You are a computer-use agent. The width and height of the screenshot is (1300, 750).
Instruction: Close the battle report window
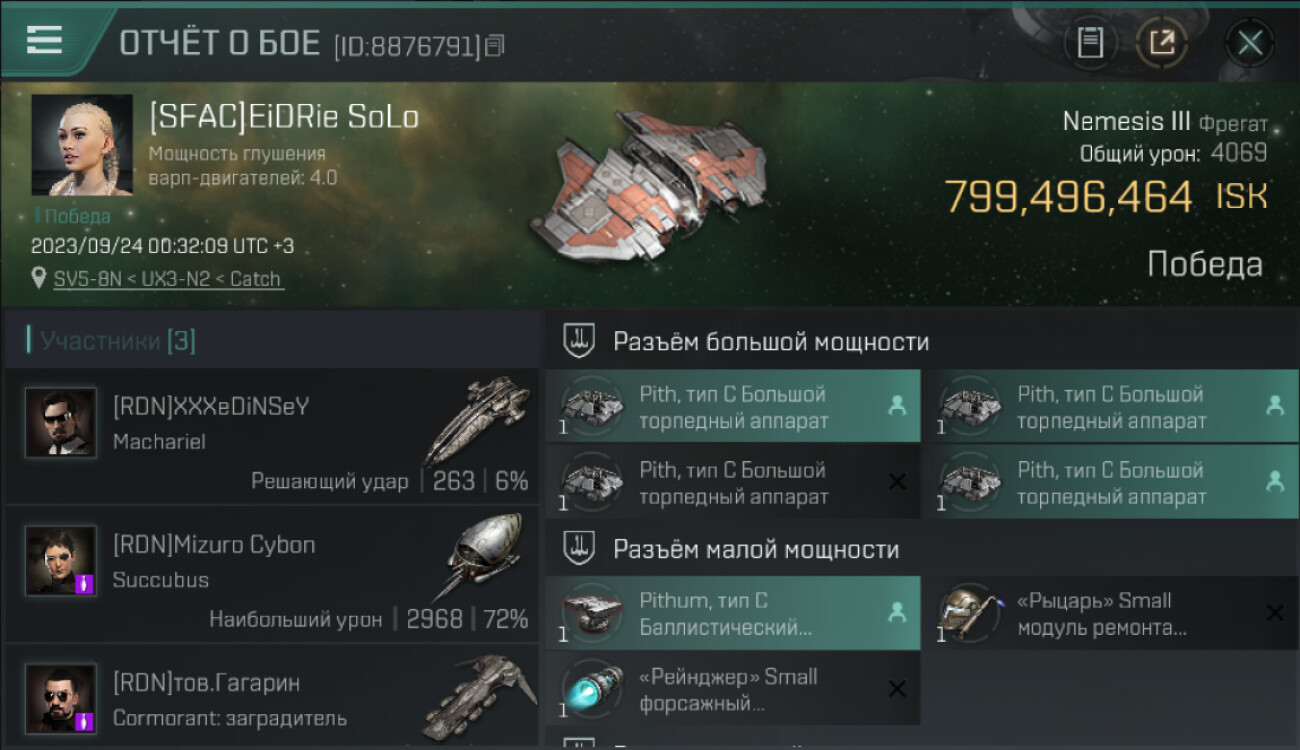1250,43
